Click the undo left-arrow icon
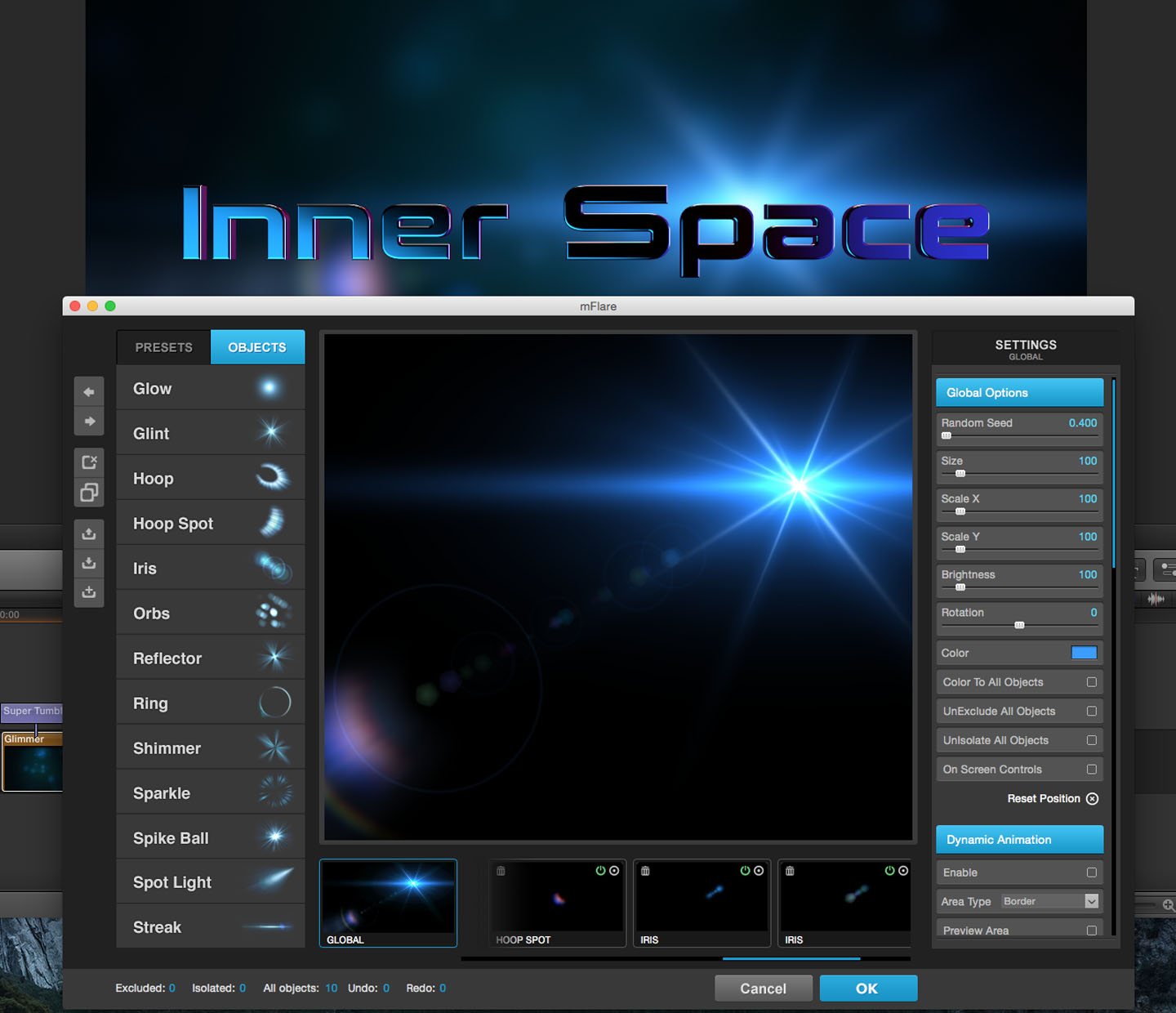The height and width of the screenshot is (1013, 1176). click(x=89, y=392)
